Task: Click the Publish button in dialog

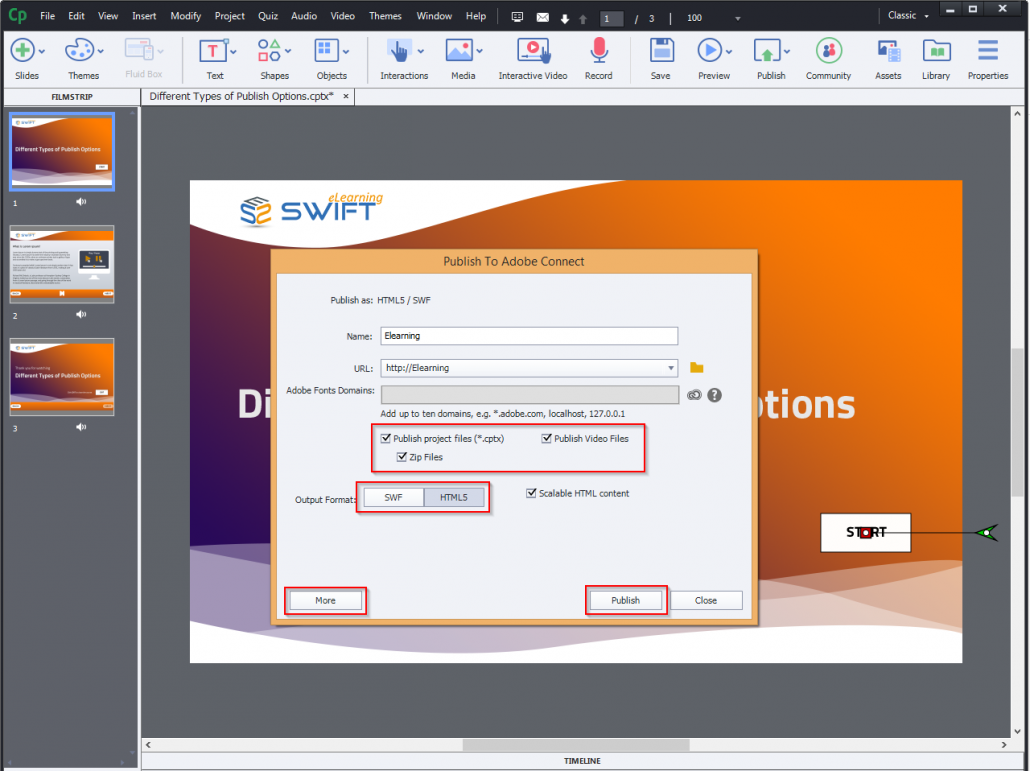Action: (x=625, y=600)
